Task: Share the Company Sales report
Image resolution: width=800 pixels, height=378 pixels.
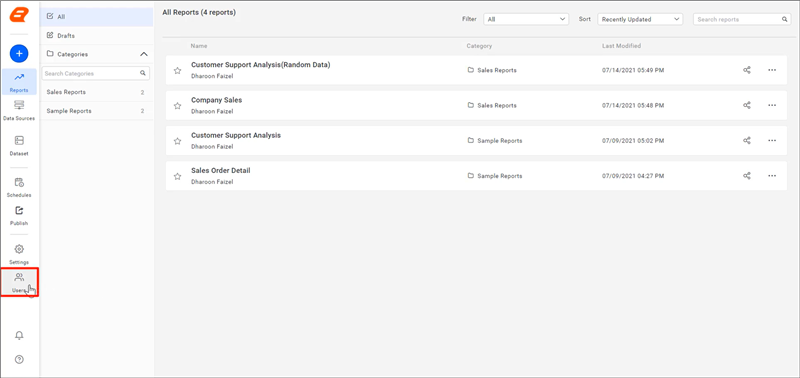Action: (x=747, y=106)
